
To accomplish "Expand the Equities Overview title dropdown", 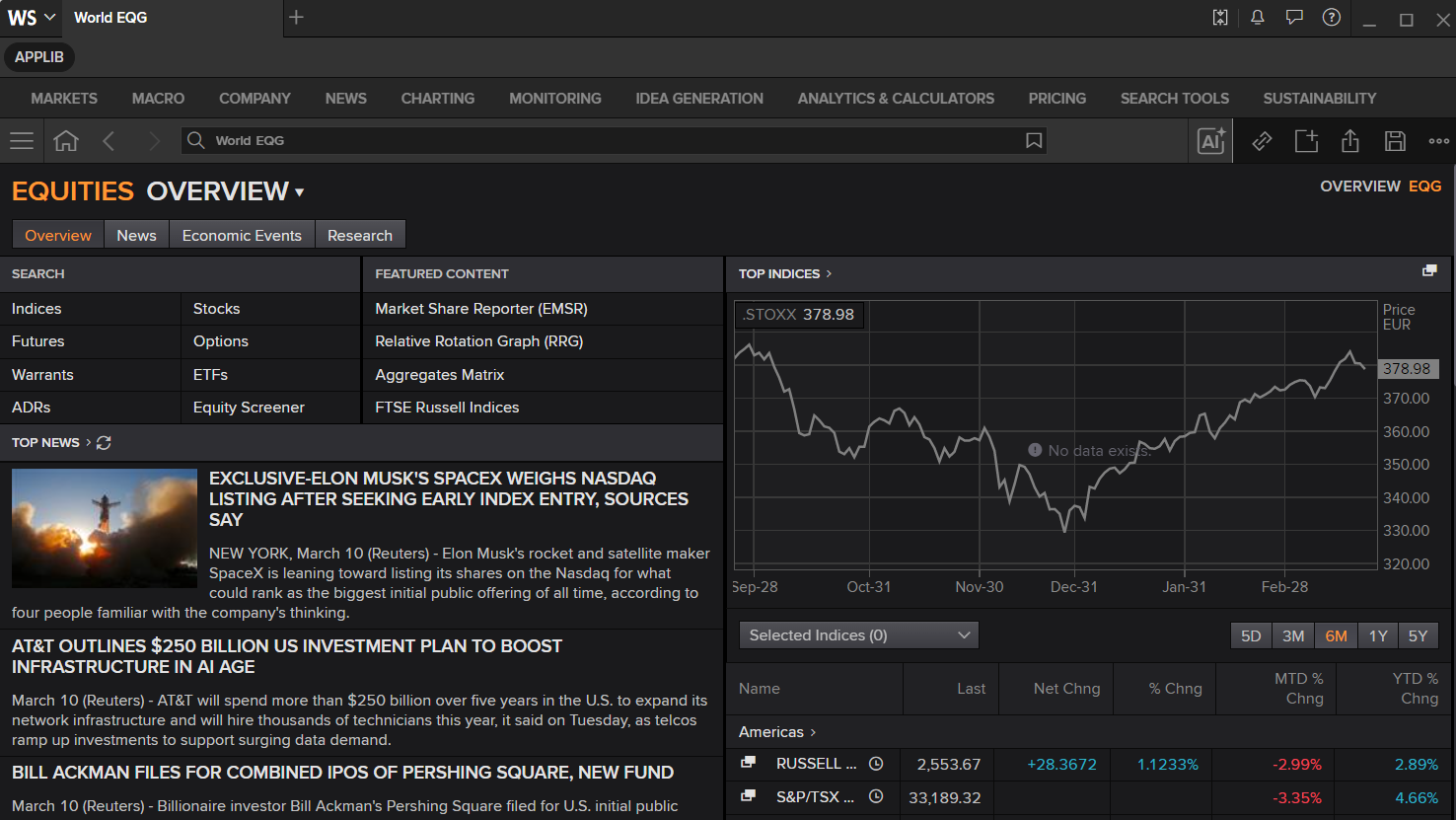I will coord(300,192).
